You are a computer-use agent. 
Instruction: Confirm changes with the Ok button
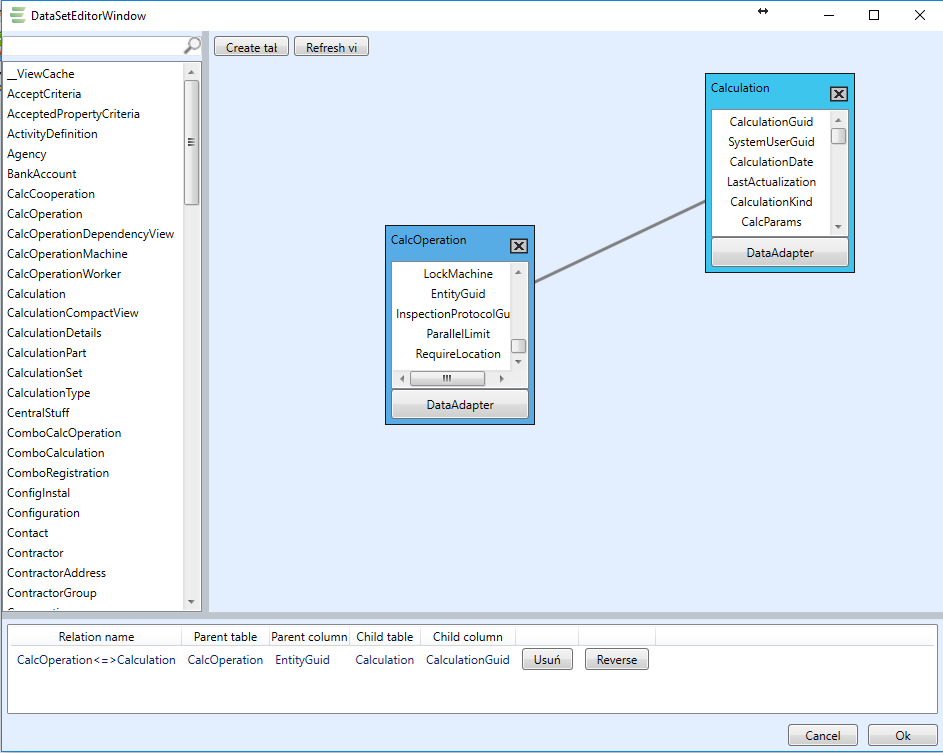pyautogui.click(x=902, y=736)
